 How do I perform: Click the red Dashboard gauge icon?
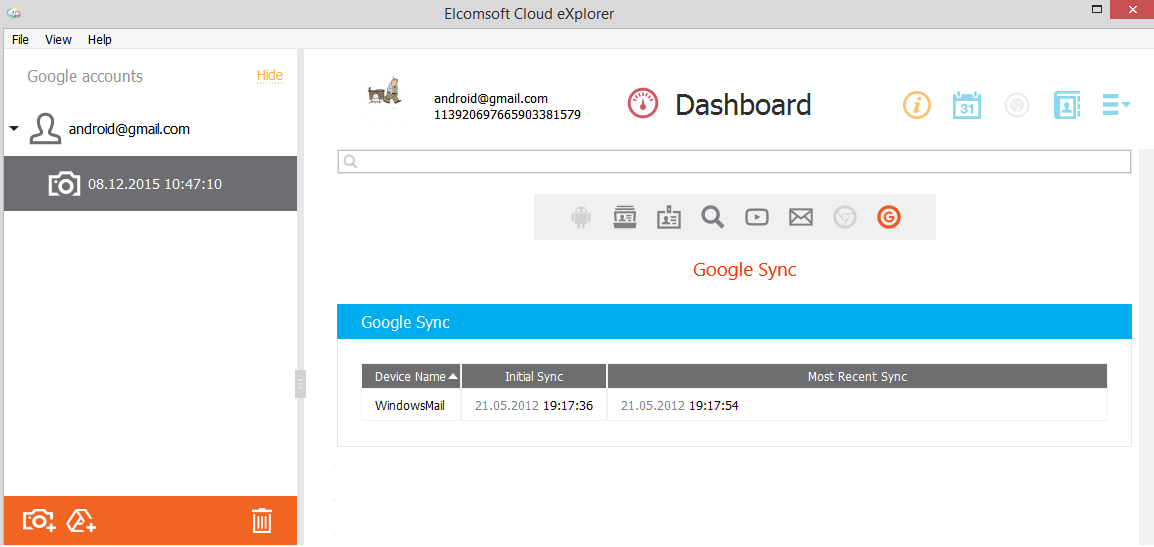click(x=643, y=105)
